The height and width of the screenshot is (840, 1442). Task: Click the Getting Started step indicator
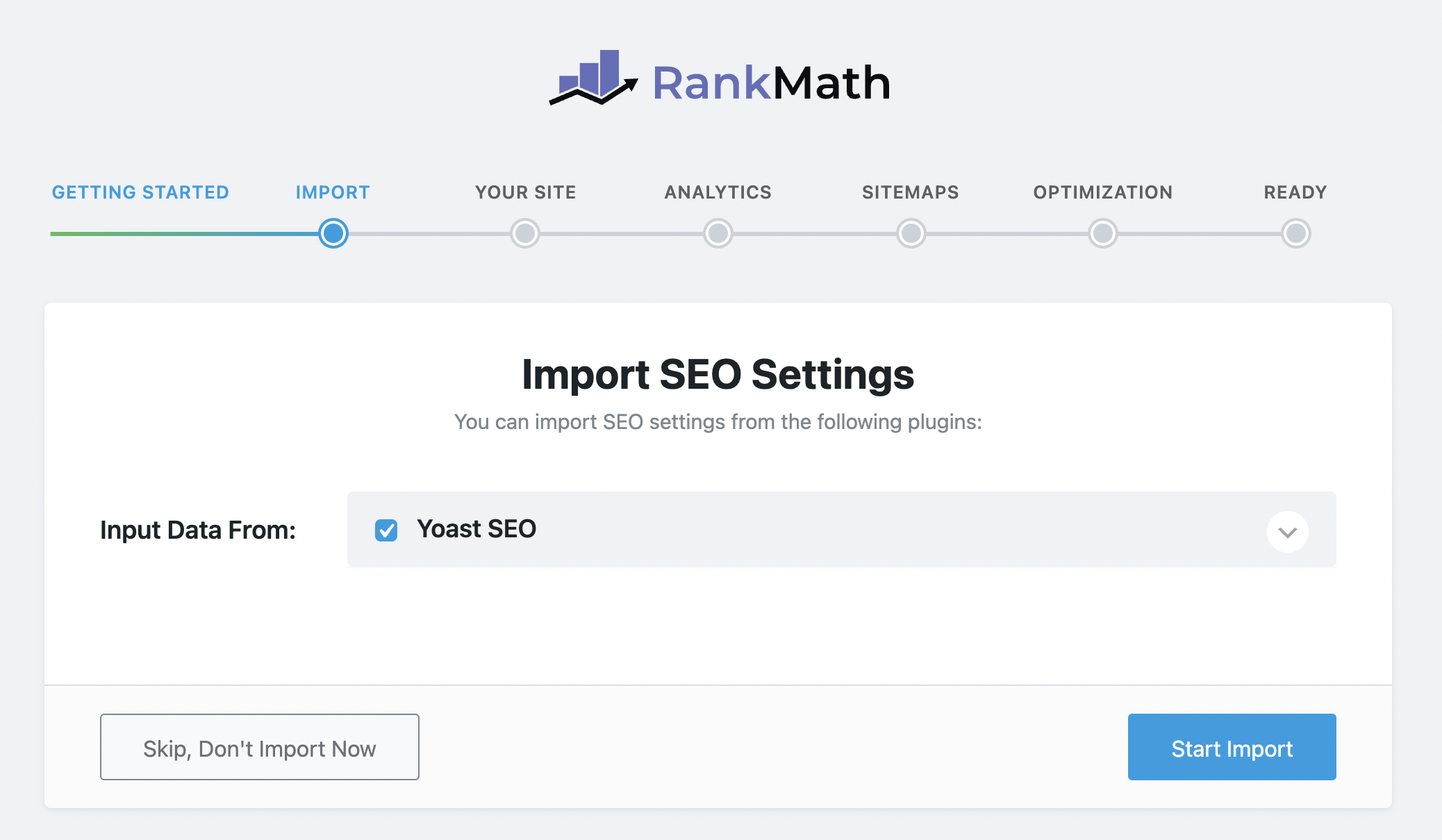click(140, 192)
